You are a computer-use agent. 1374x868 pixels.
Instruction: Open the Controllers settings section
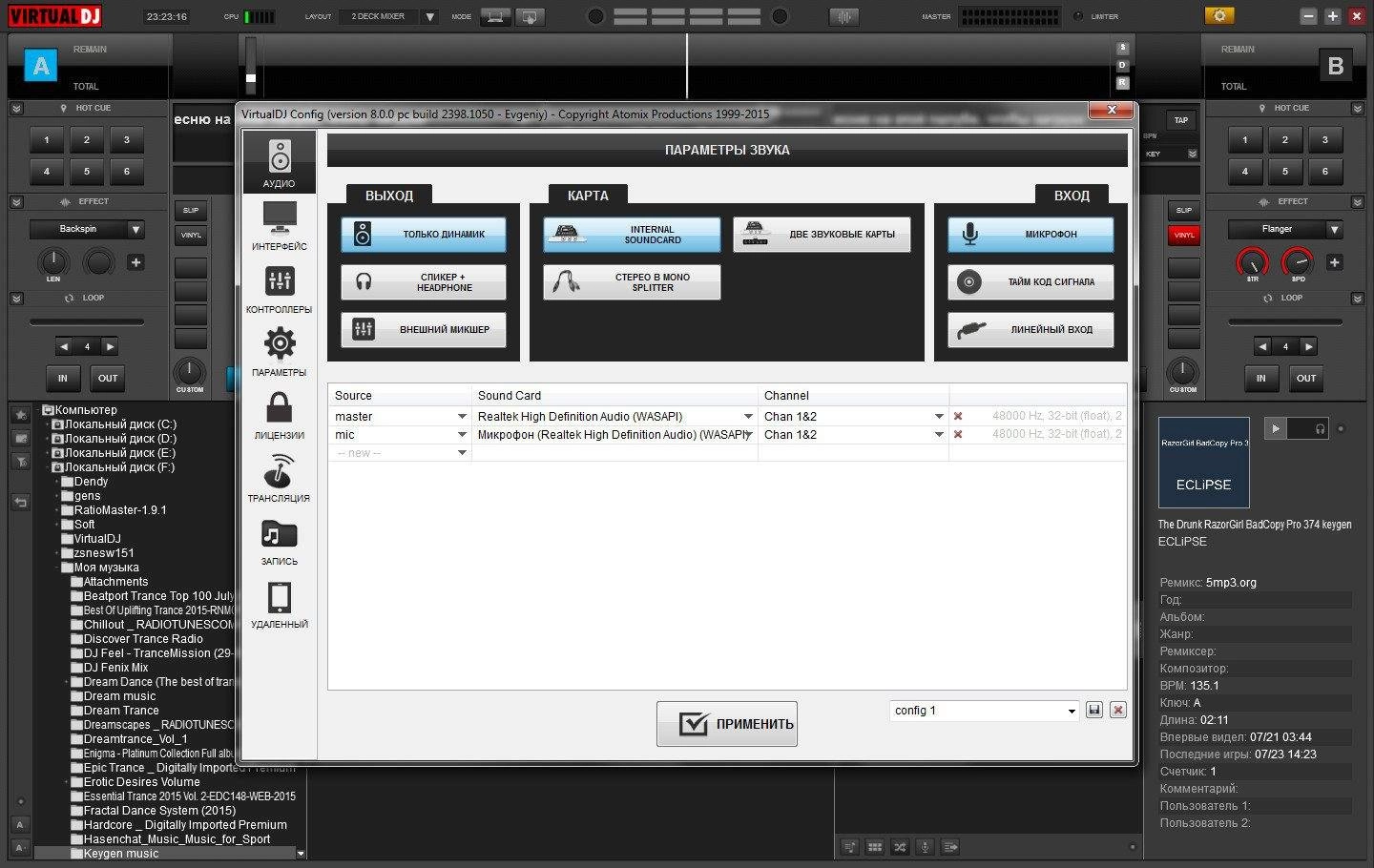[x=279, y=289]
